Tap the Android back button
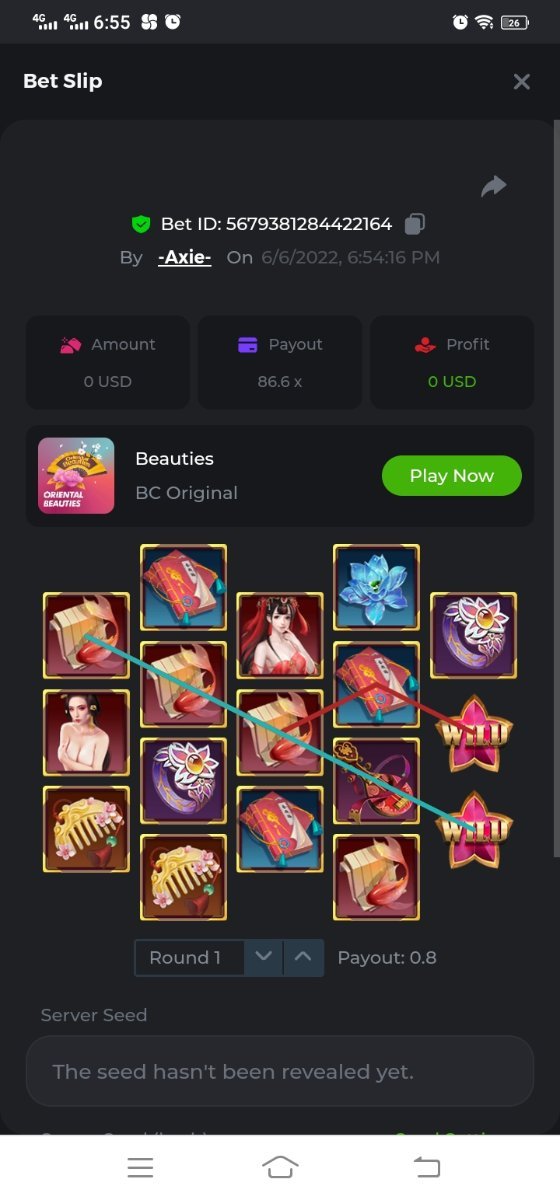Image resolution: width=560 pixels, height=1200 pixels. click(x=426, y=1167)
